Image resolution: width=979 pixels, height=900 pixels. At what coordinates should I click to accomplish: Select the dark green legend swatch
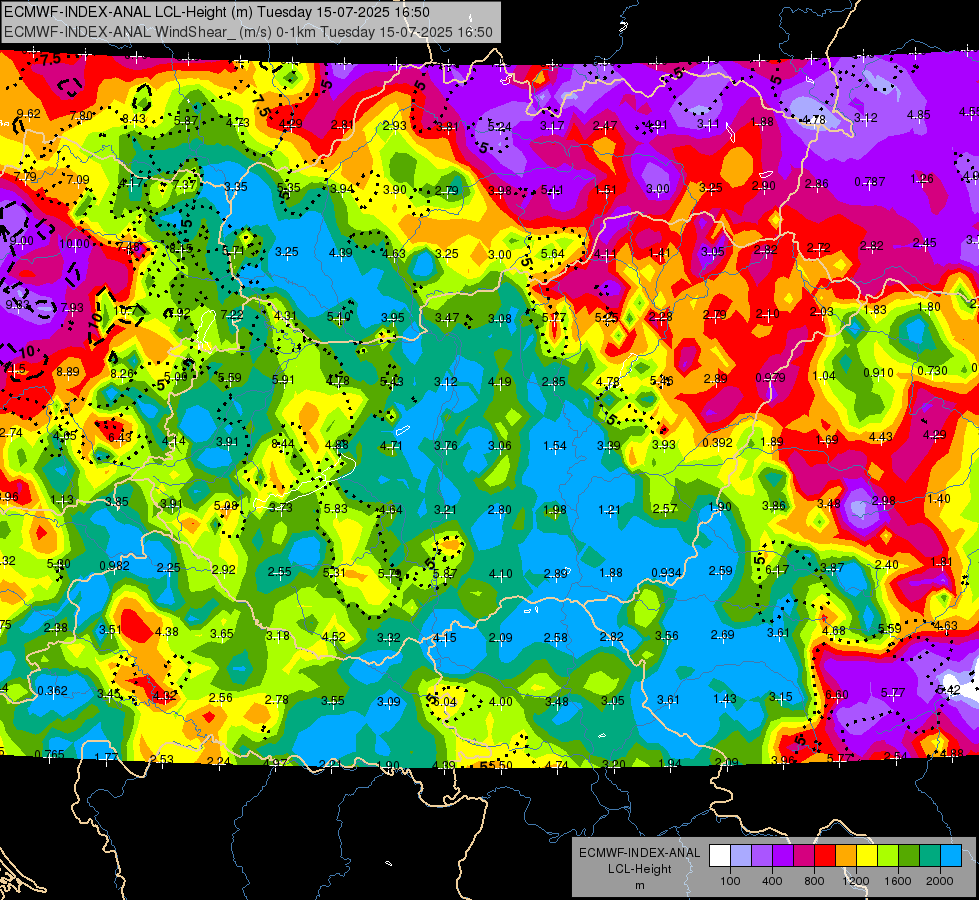pos(909,855)
